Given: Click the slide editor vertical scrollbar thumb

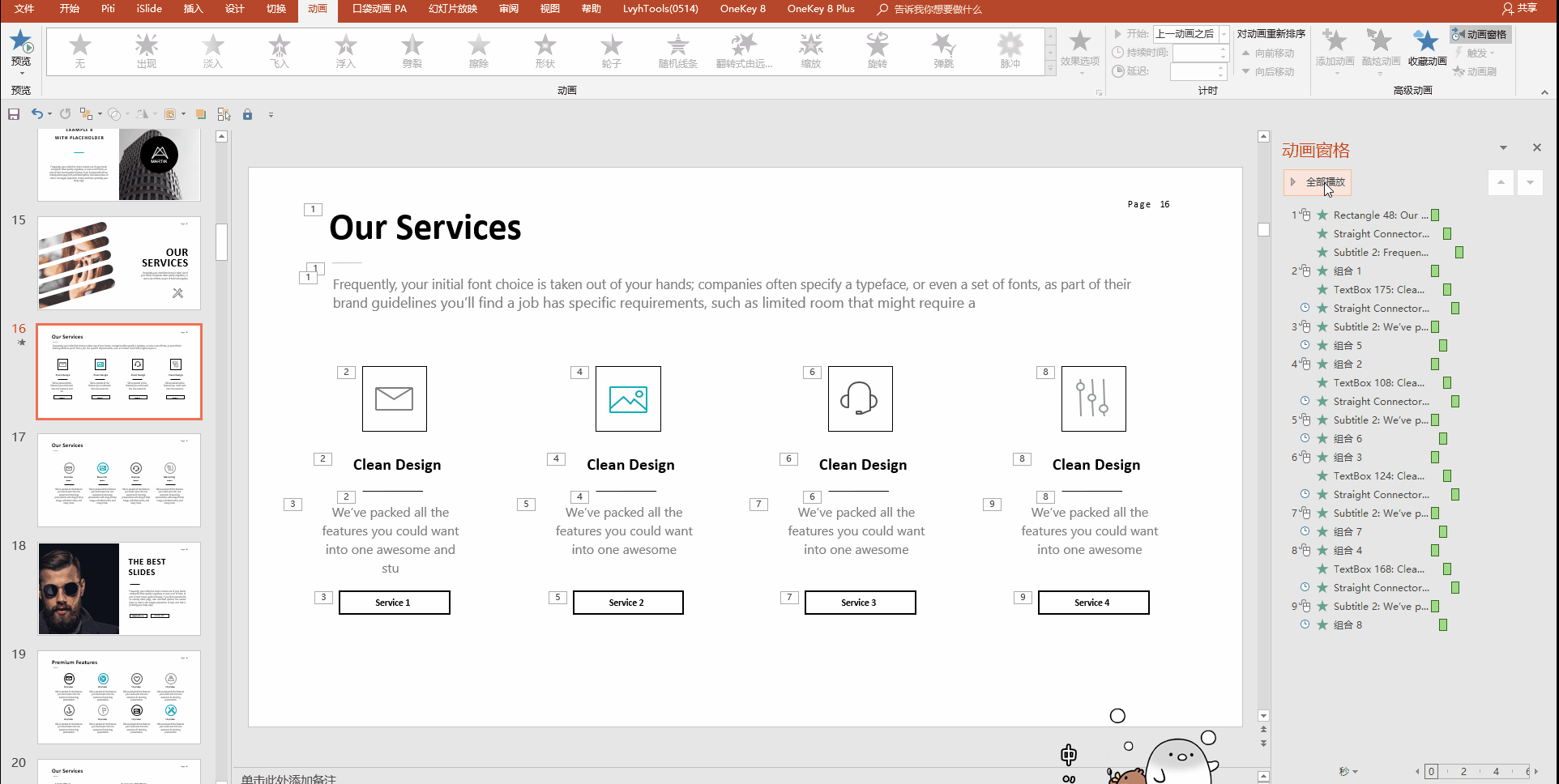Looking at the screenshot, I should click(x=1263, y=230).
